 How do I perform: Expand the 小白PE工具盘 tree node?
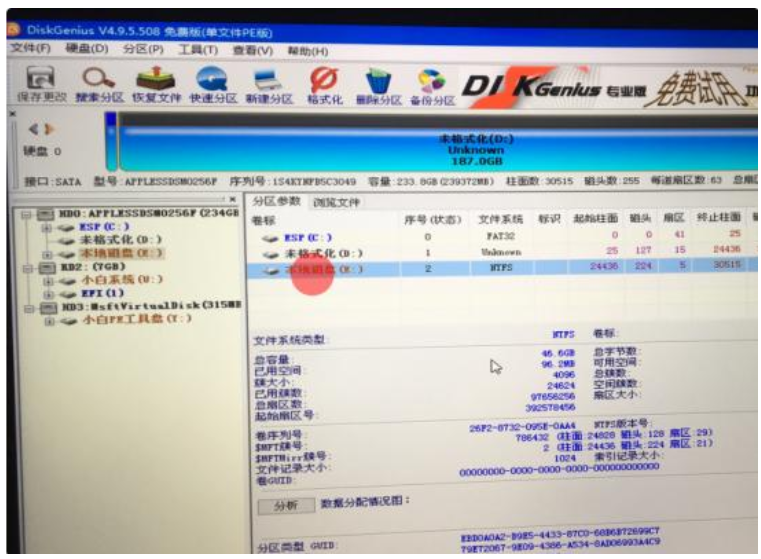pos(50,321)
